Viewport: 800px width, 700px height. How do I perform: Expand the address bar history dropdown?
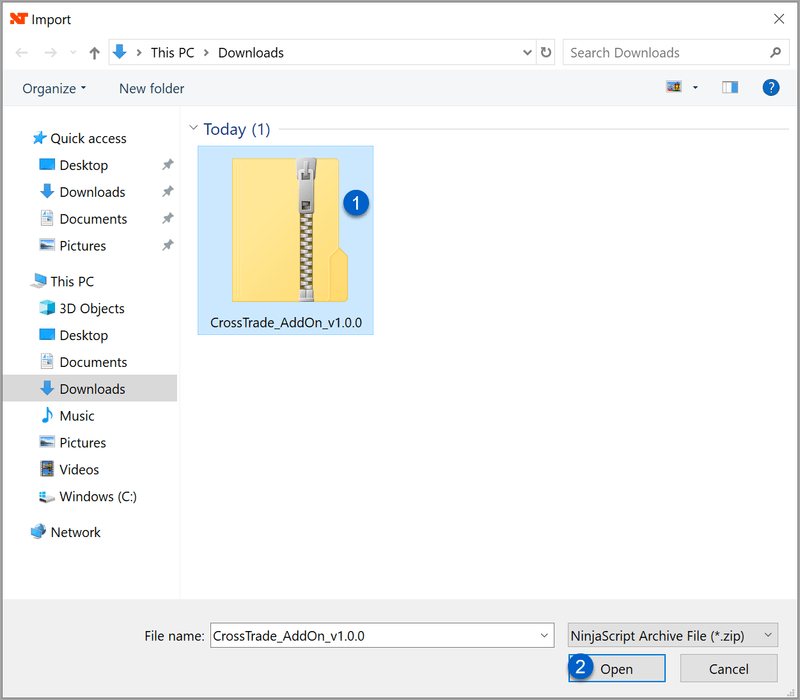coord(528,53)
